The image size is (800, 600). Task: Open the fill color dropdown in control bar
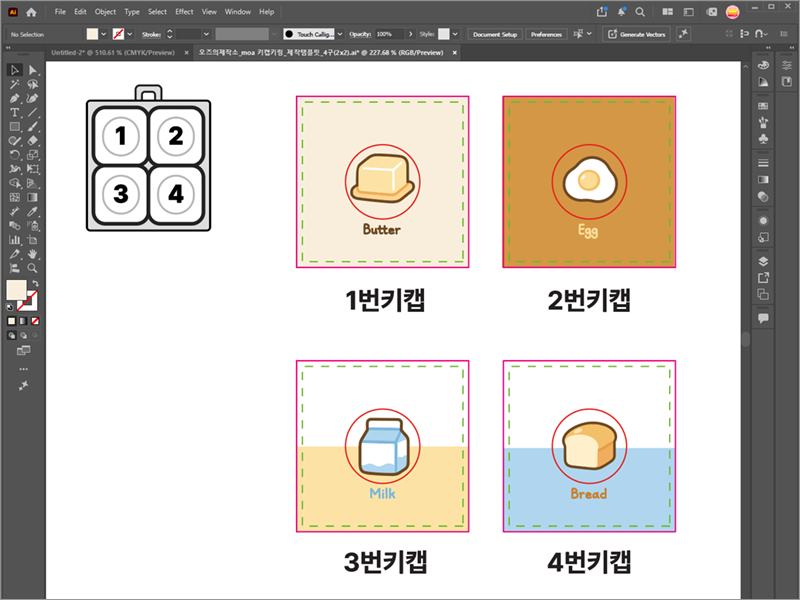[x=104, y=34]
